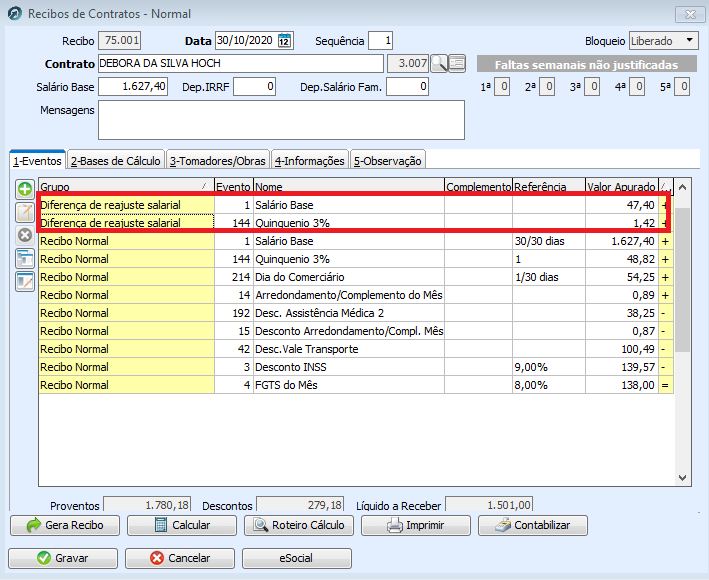Save with the Gravar button
This screenshot has width=709, height=580.
tap(63, 558)
